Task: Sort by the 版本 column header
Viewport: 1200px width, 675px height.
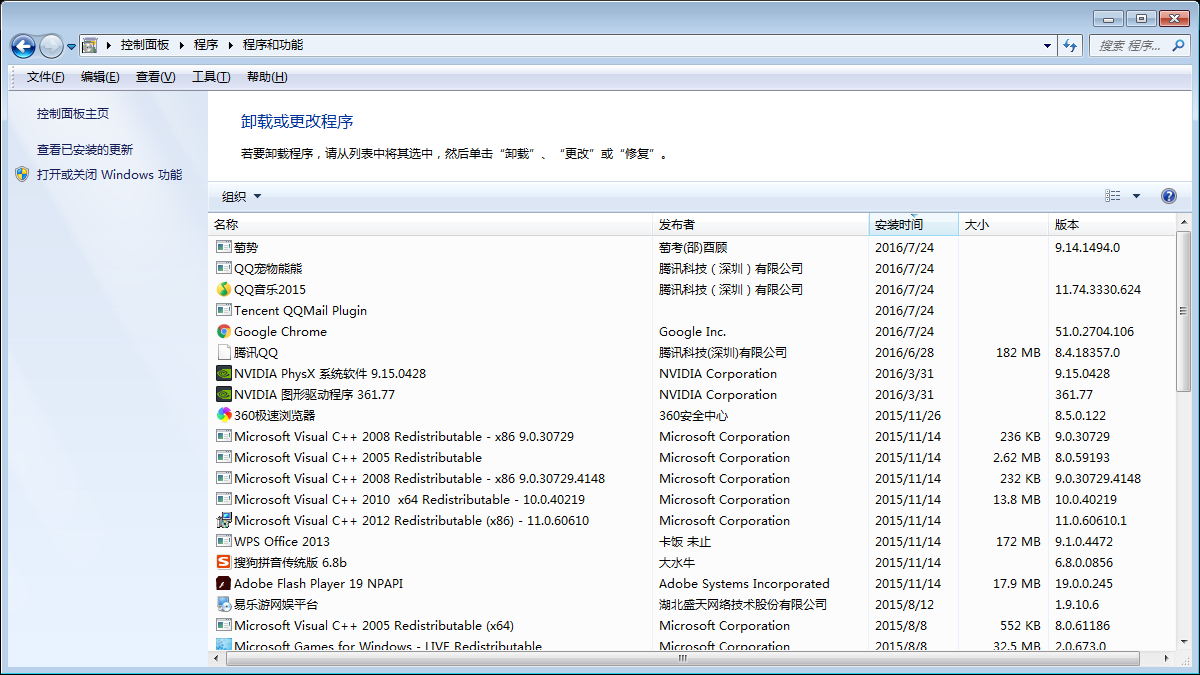Action: click(1110, 225)
